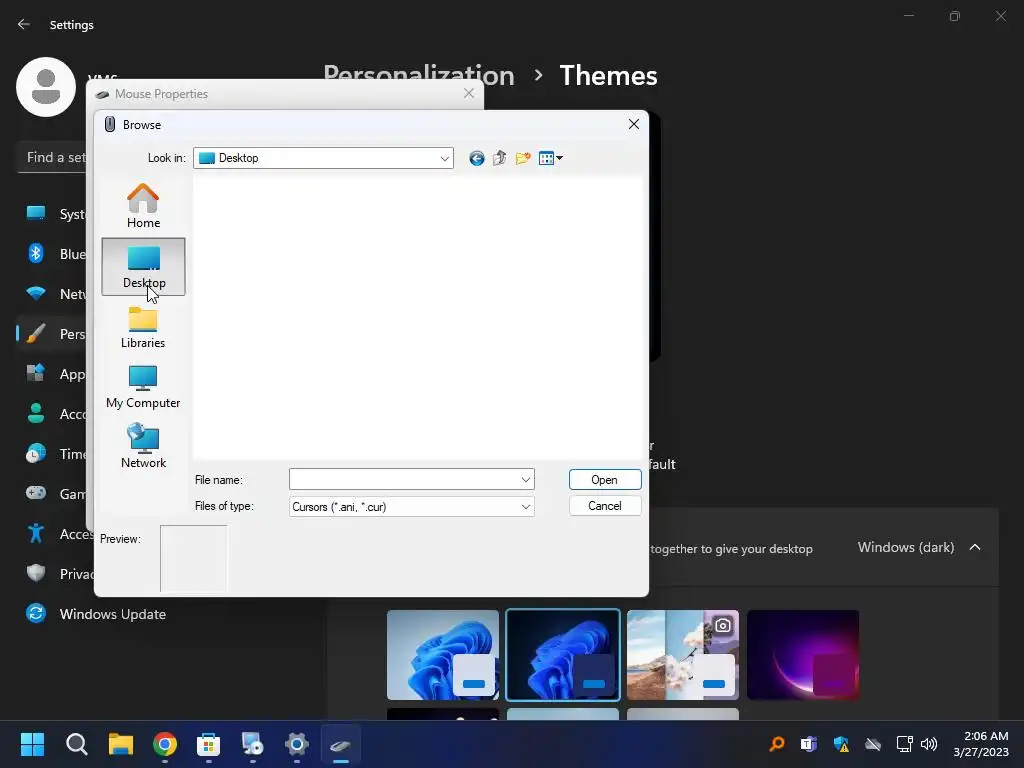
Task: Open Google Chrome from the taskbar
Action: (x=165, y=744)
